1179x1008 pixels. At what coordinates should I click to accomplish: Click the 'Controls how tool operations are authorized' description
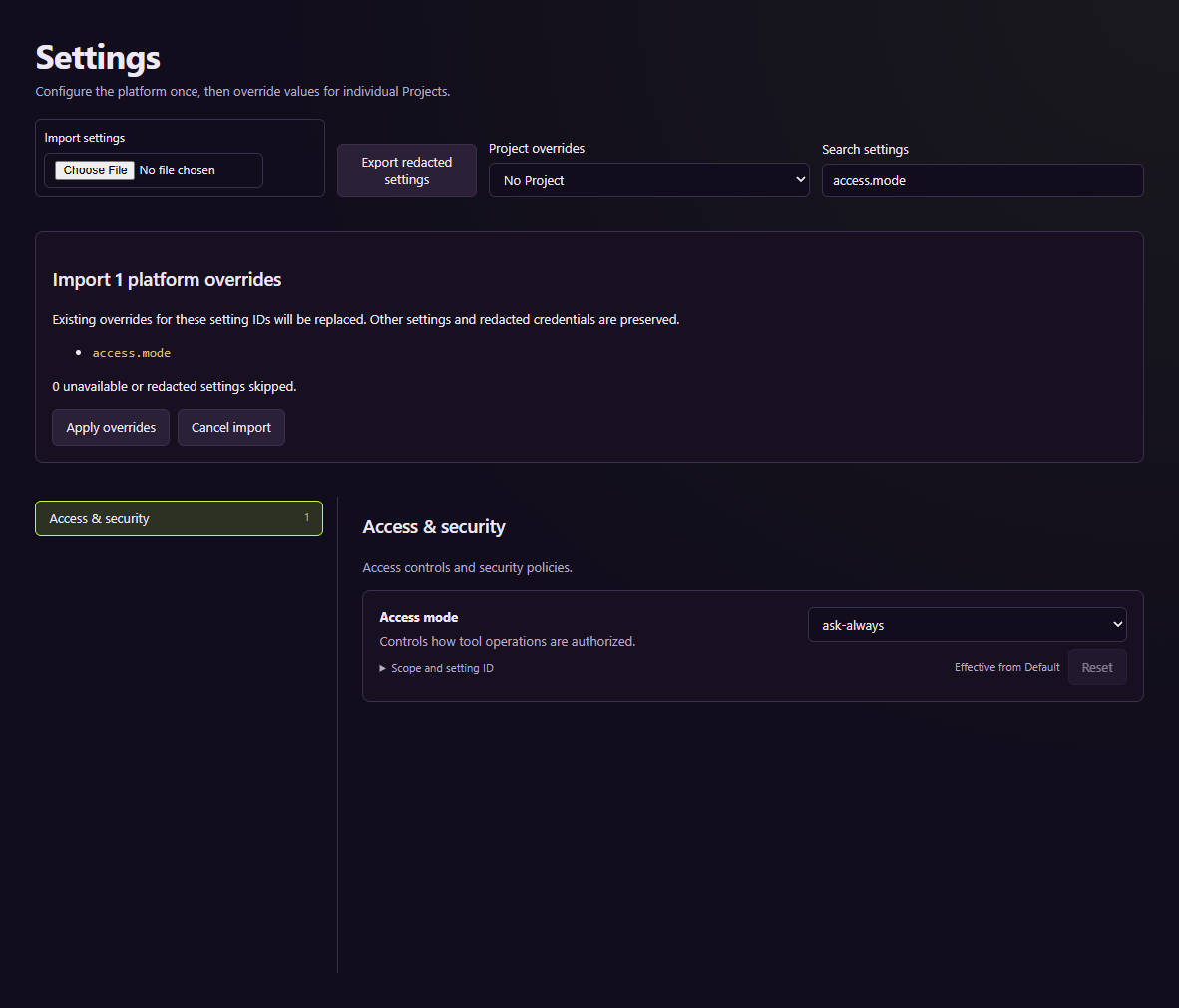(x=508, y=642)
